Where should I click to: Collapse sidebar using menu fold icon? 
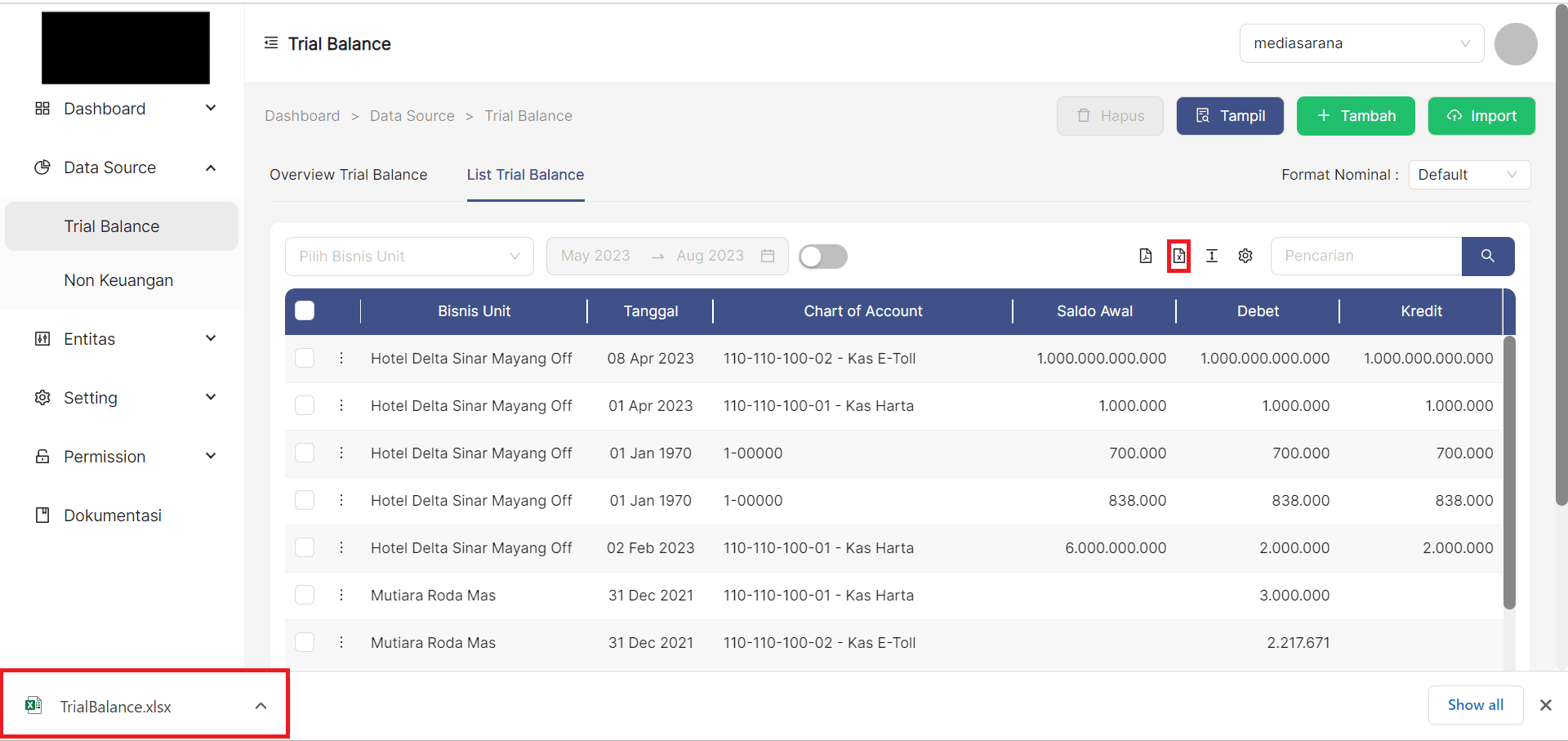[271, 43]
